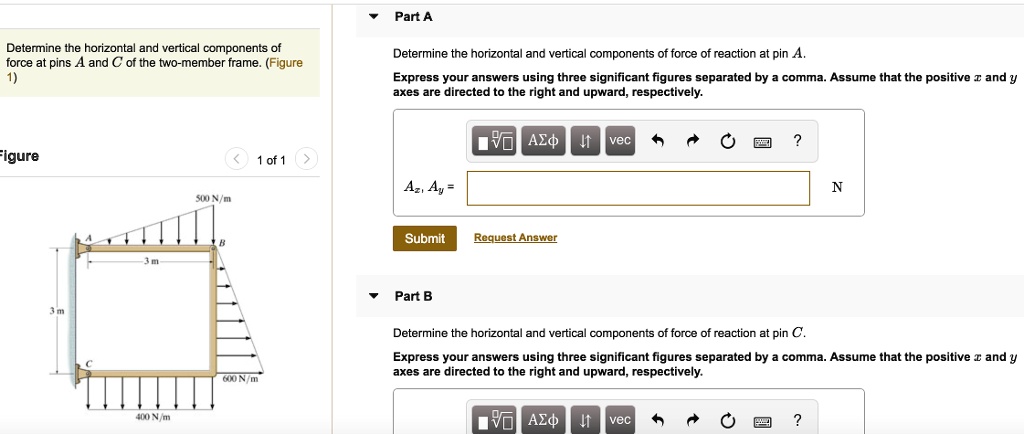Screen dimensions: 1024x434
Task: Click the Request Answer link
Action: (x=515, y=238)
